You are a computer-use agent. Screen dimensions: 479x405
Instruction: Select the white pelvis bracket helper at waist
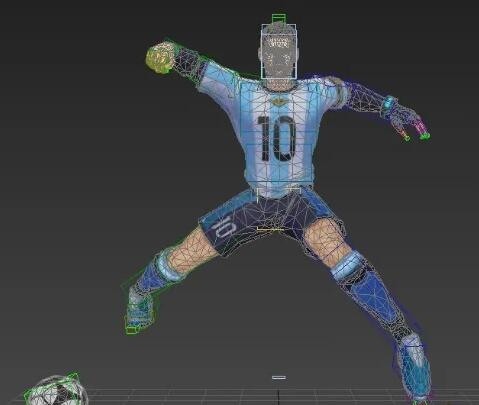pos(279,194)
